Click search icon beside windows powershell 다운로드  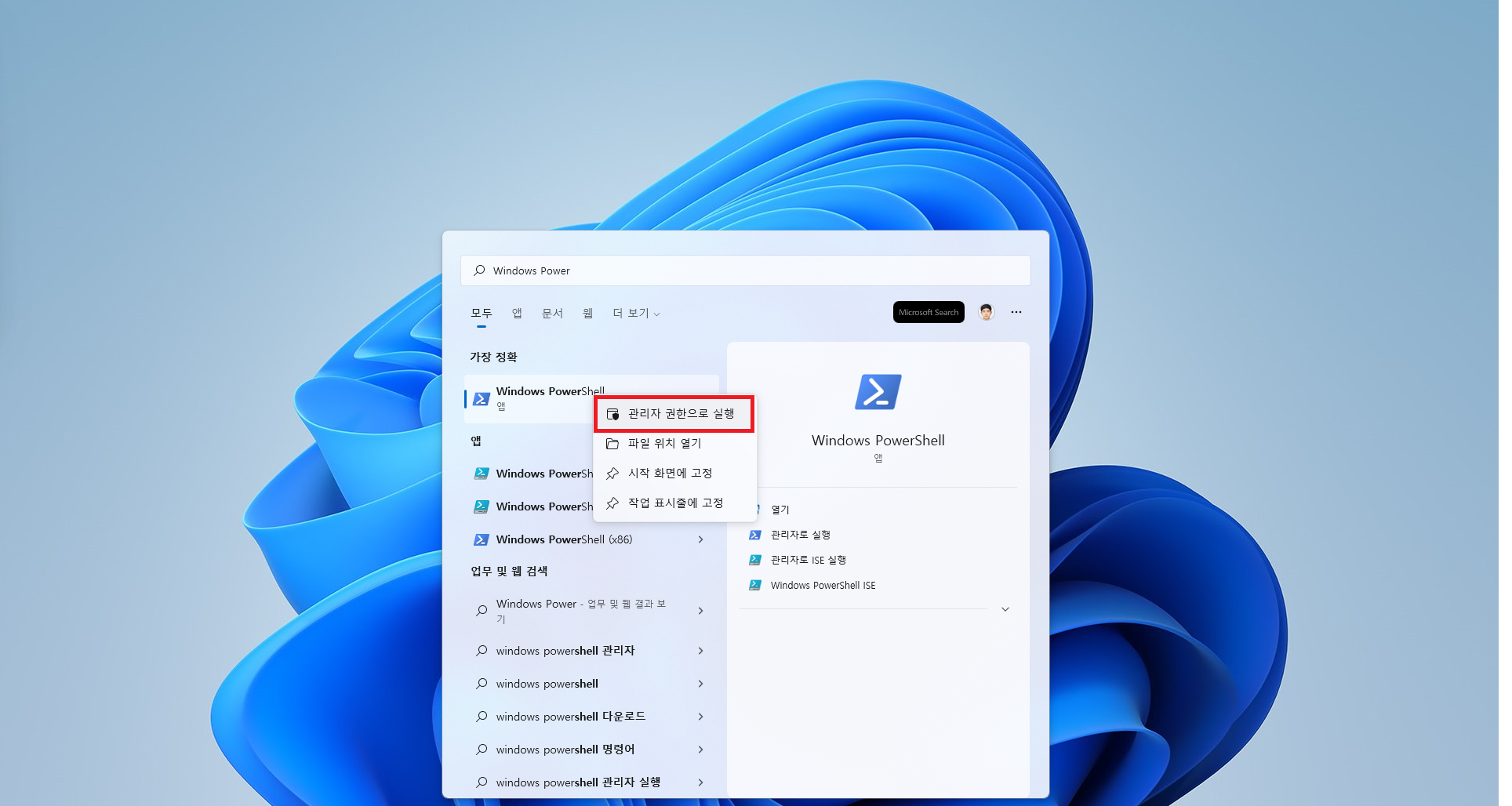tap(482, 717)
